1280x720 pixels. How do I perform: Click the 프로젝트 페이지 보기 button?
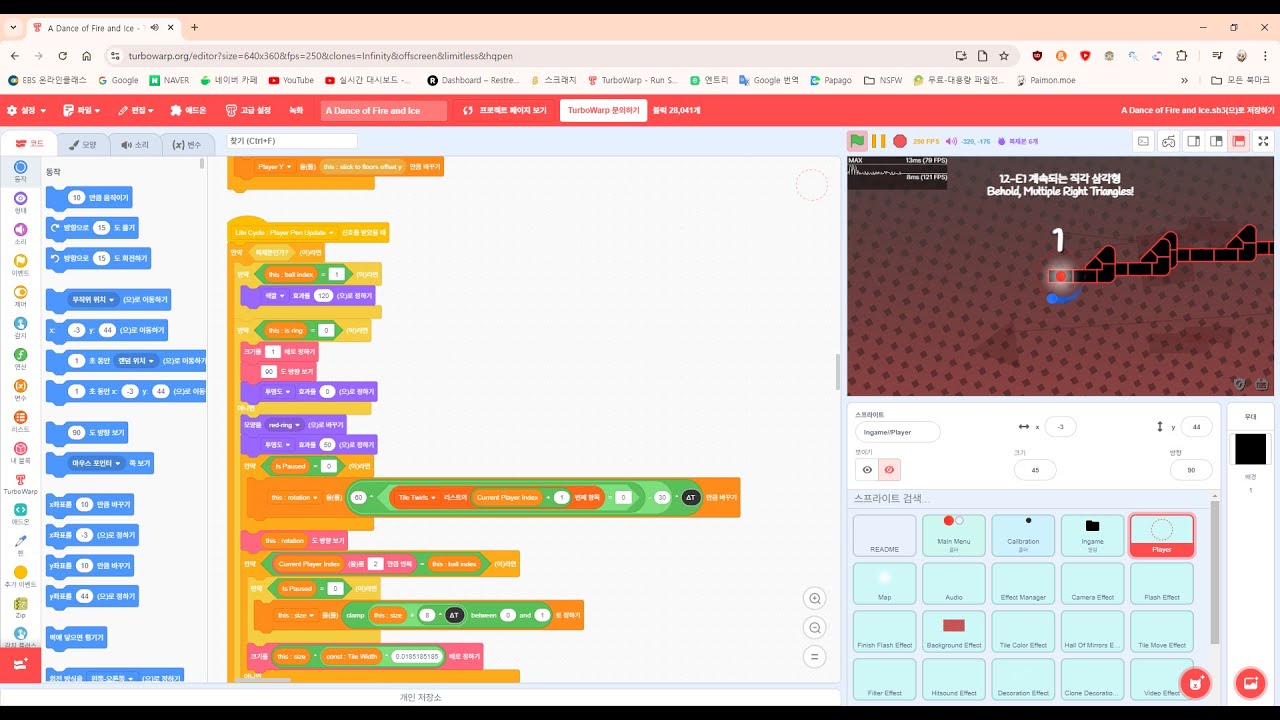pos(505,110)
